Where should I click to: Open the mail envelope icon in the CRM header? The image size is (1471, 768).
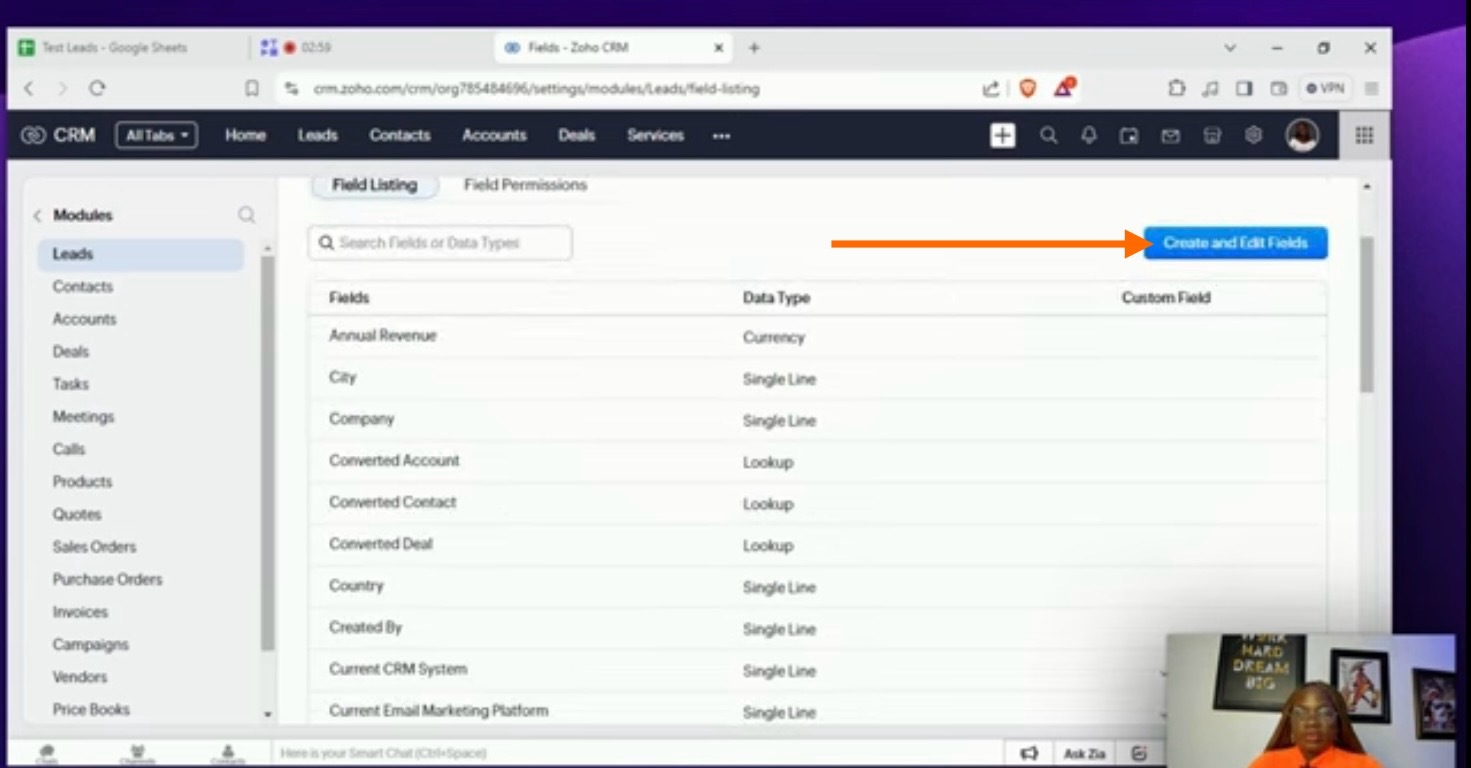[1170, 136]
